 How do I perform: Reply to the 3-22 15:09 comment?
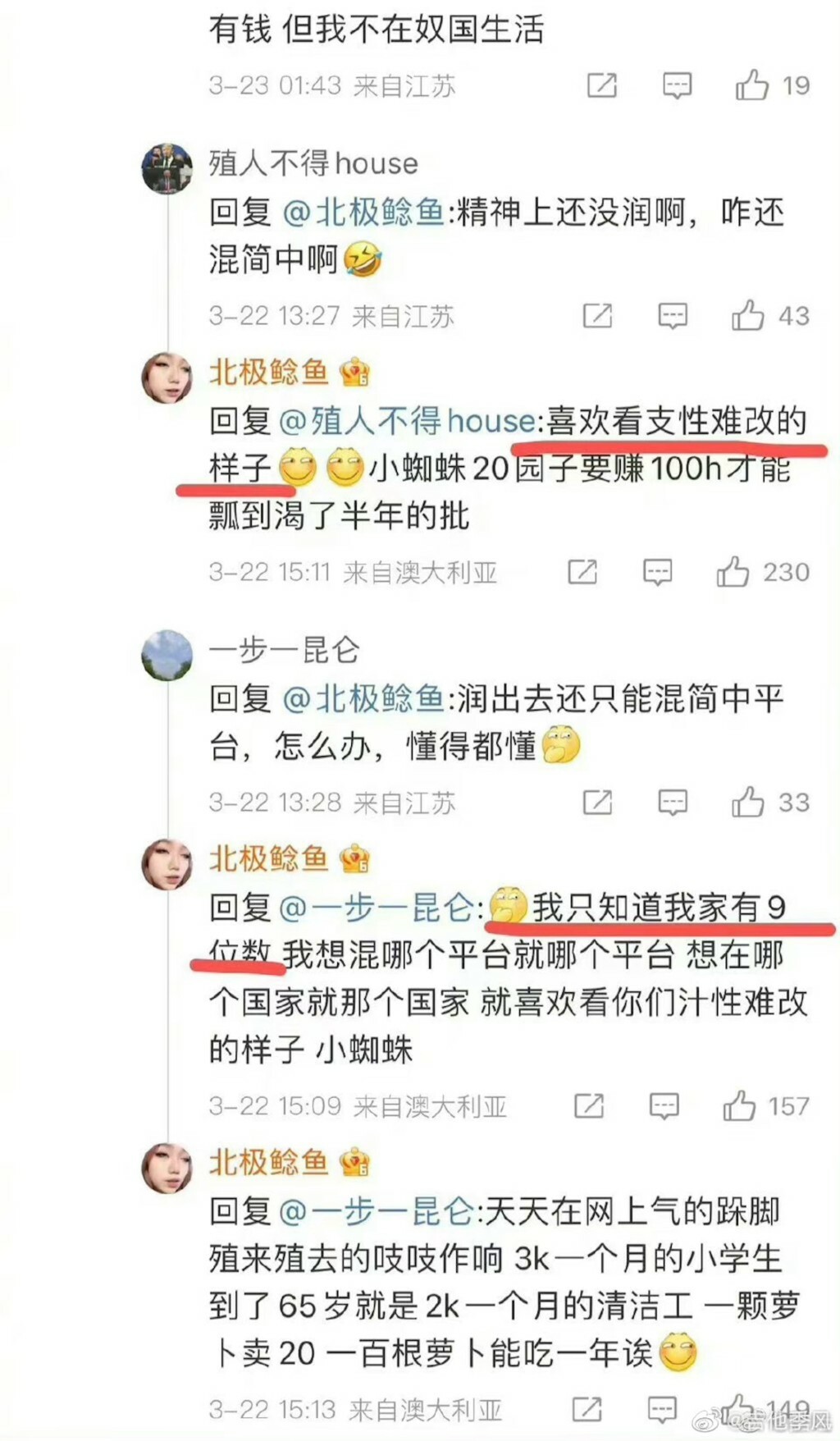coord(664,1106)
